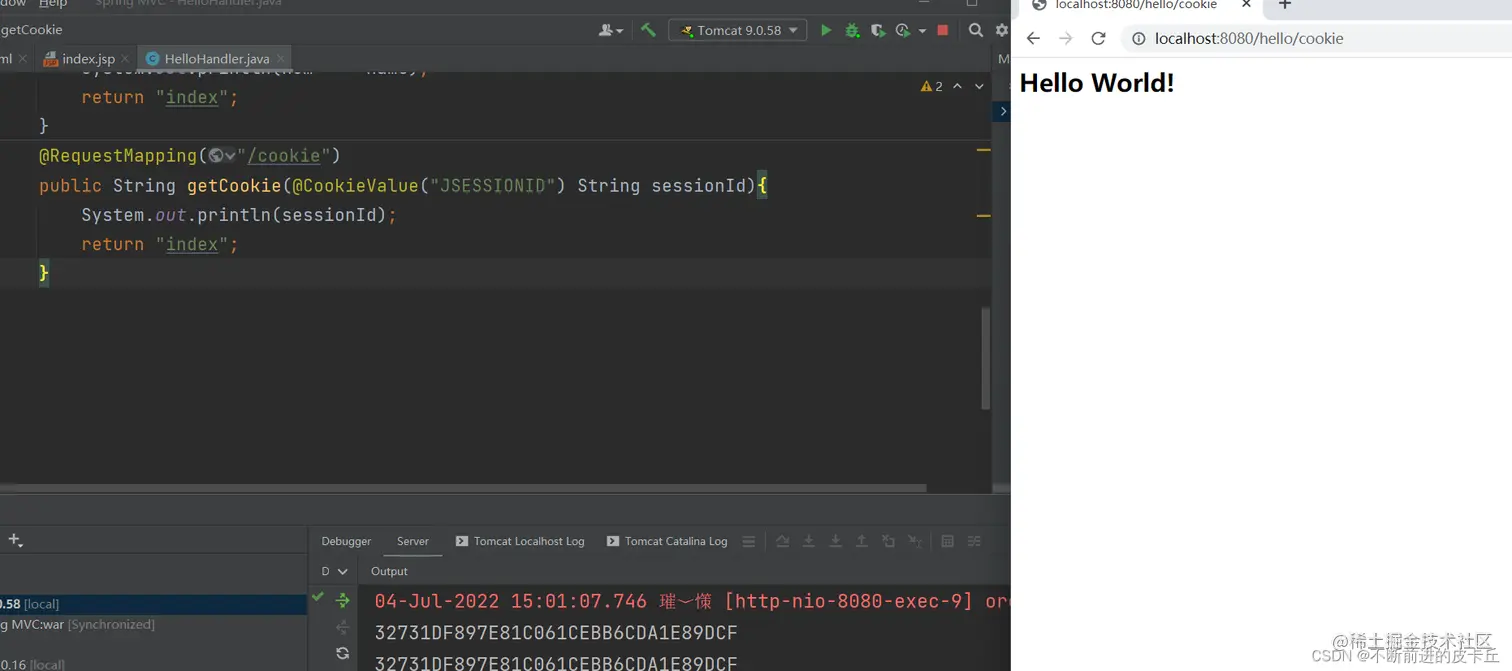This screenshot has height=671, width=1512.
Task: Open the Tomcat Localhost Log tab
Action: point(519,541)
